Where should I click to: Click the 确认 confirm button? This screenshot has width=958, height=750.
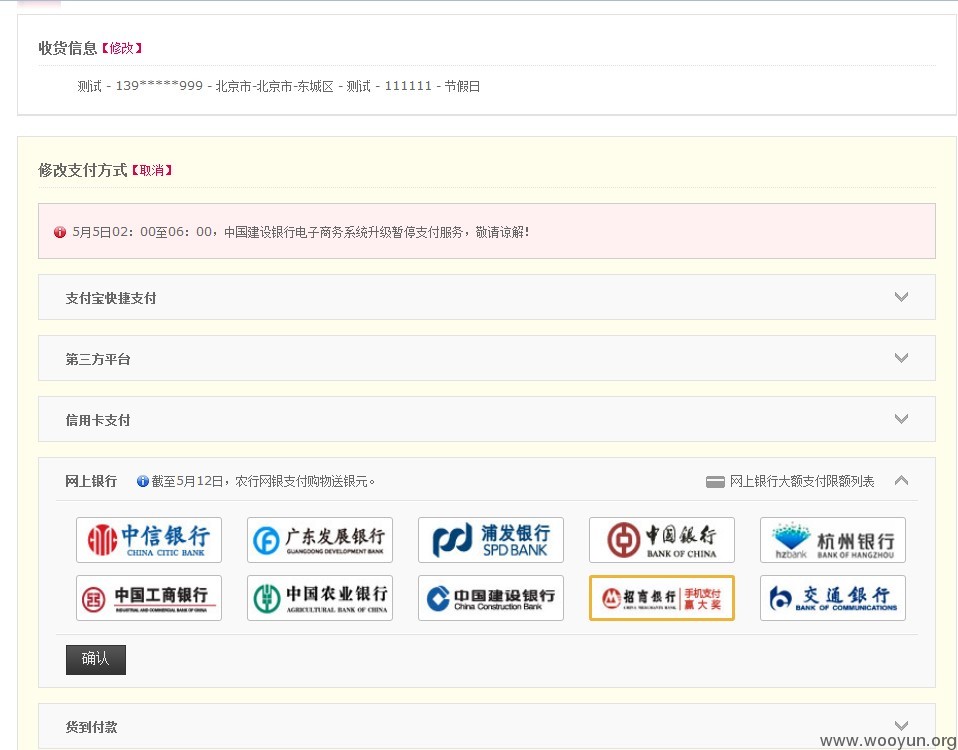coord(96,660)
